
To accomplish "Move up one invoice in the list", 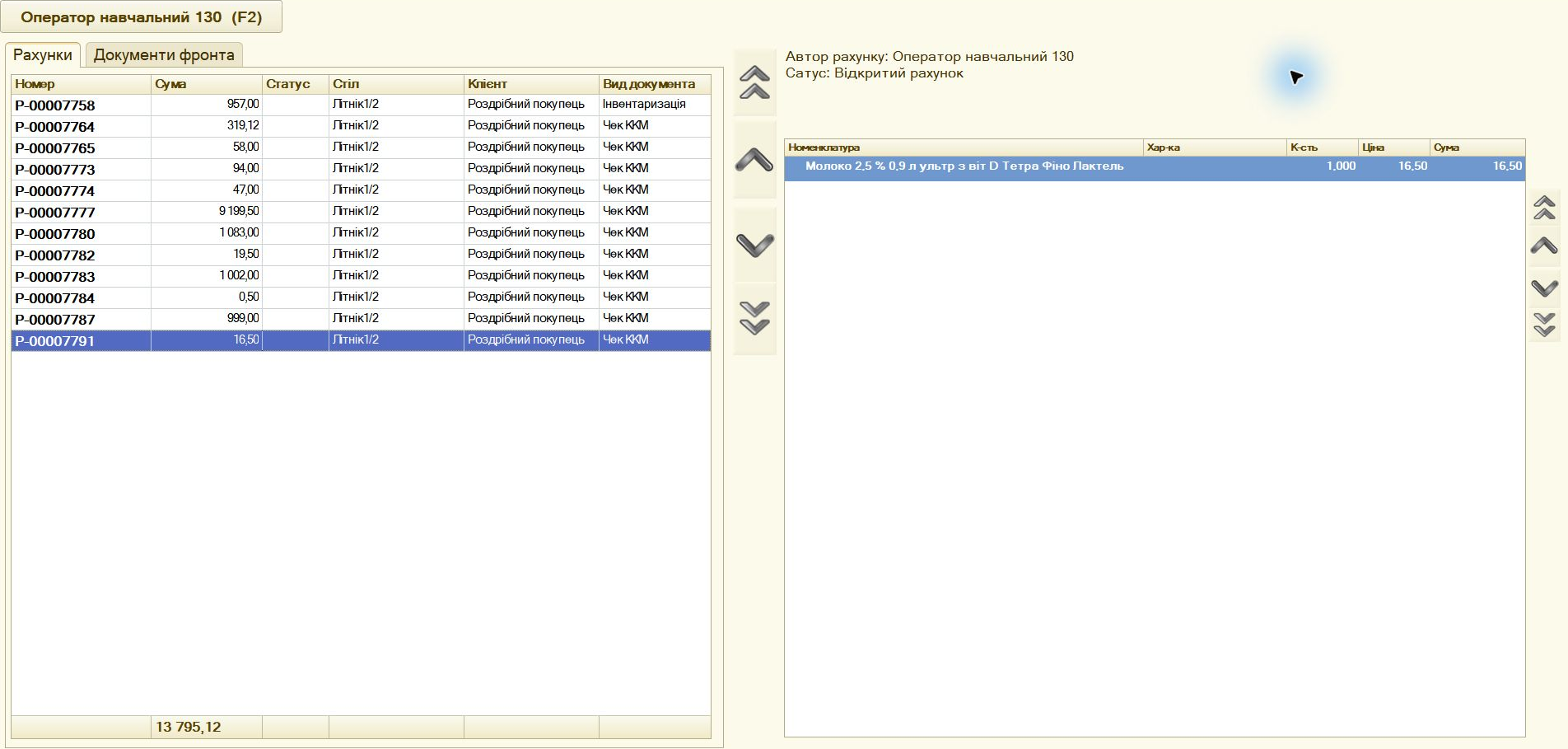I will [x=754, y=160].
